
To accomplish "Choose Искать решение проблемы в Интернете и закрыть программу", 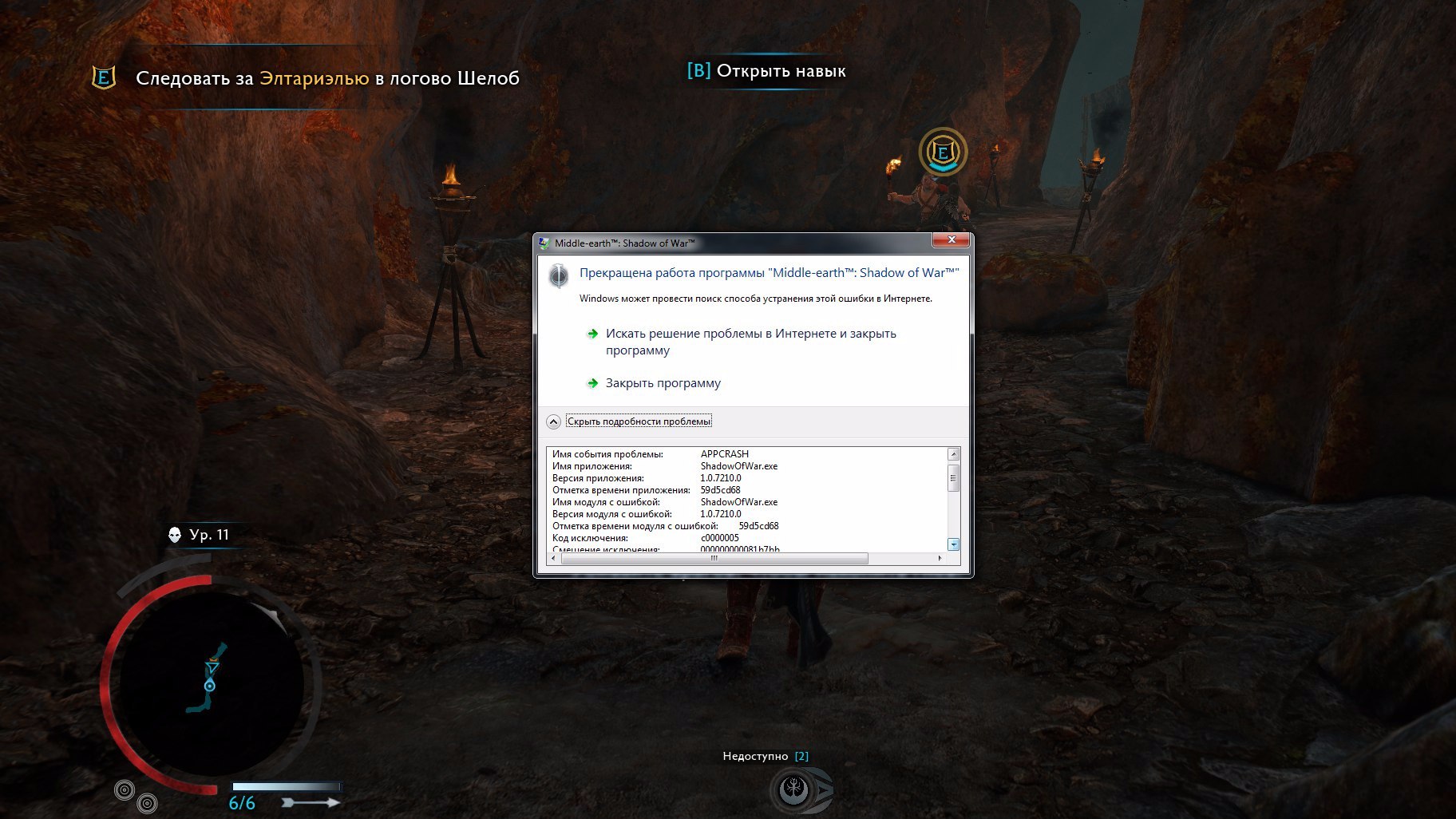I will pyautogui.click(x=750, y=342).
